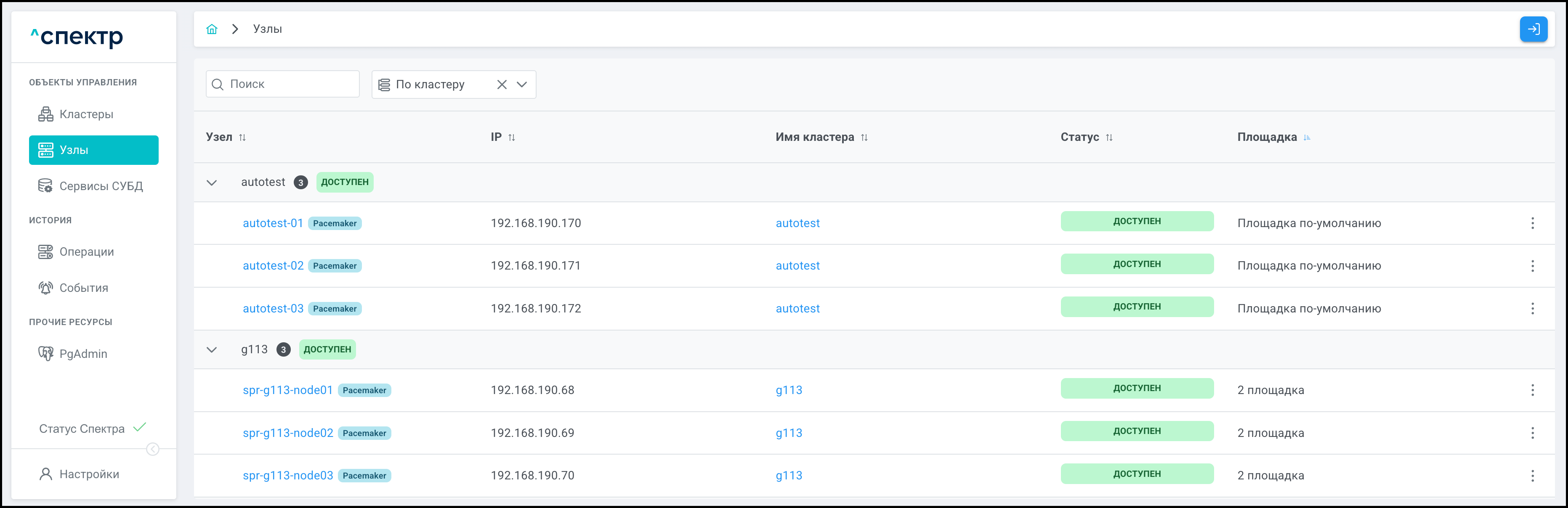Sort by Узел column sort icon

(x=242, y=138)
